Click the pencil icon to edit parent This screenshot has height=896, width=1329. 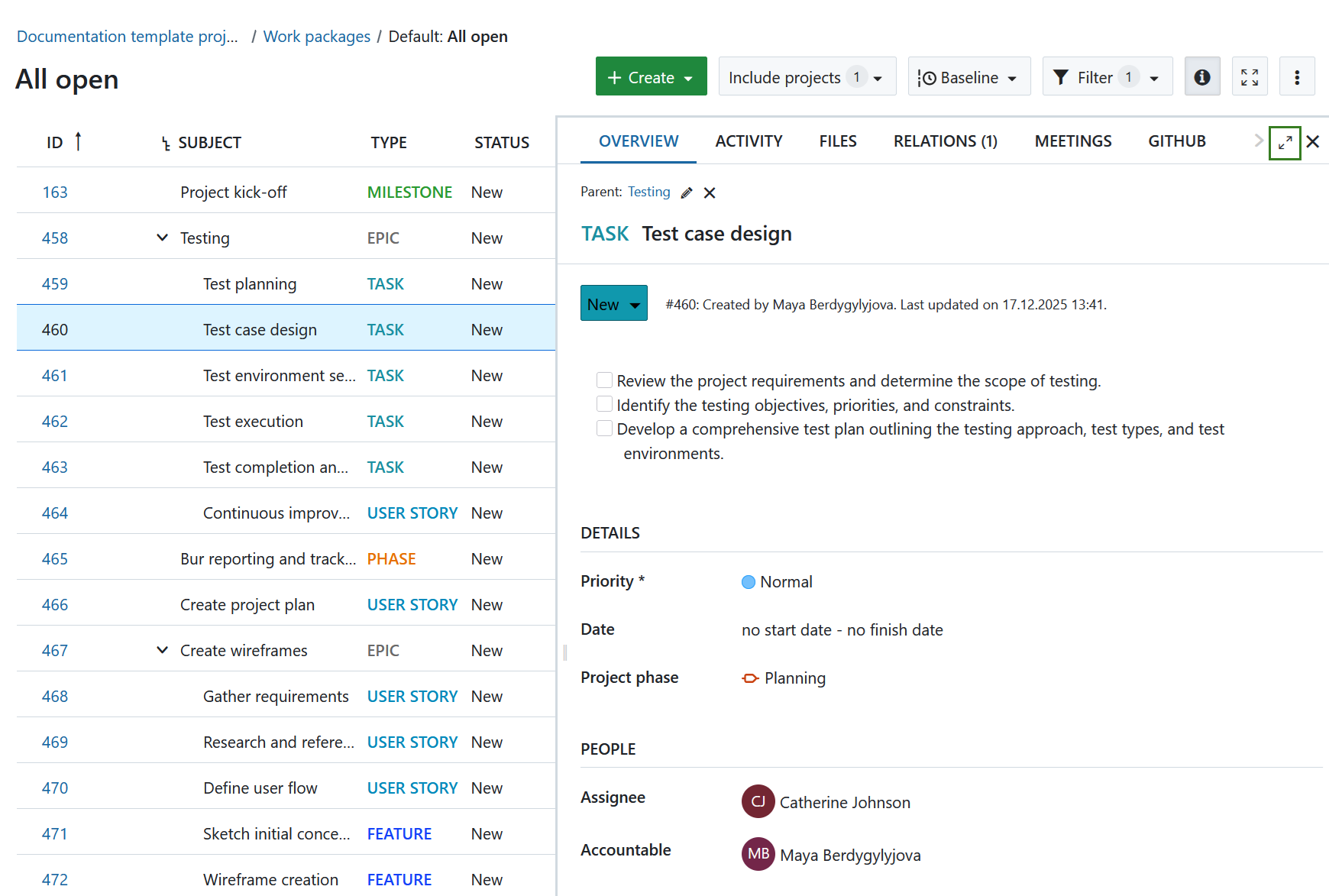click(687, 192)
